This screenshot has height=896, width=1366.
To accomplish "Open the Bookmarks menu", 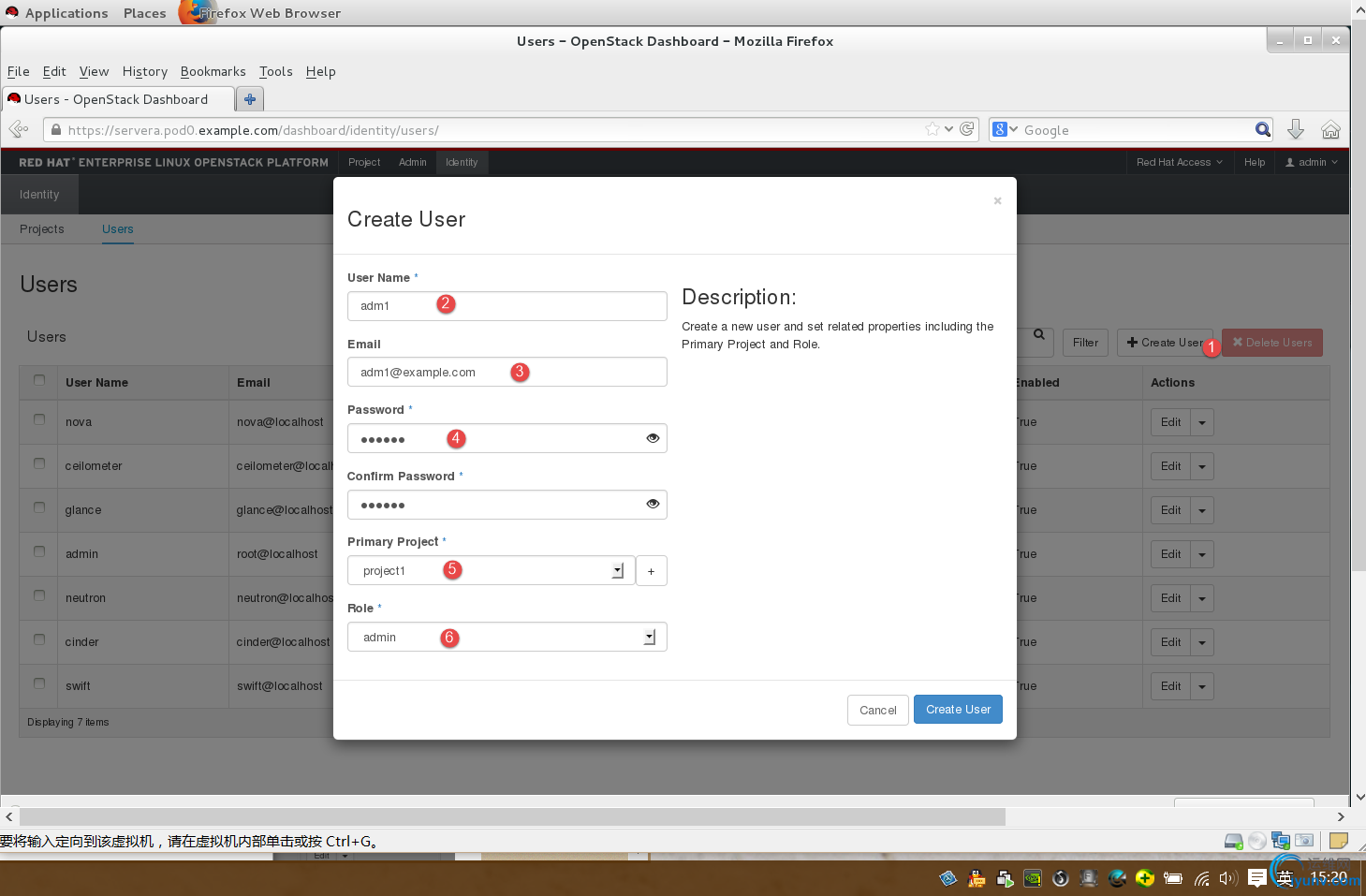I will [213, 71].
